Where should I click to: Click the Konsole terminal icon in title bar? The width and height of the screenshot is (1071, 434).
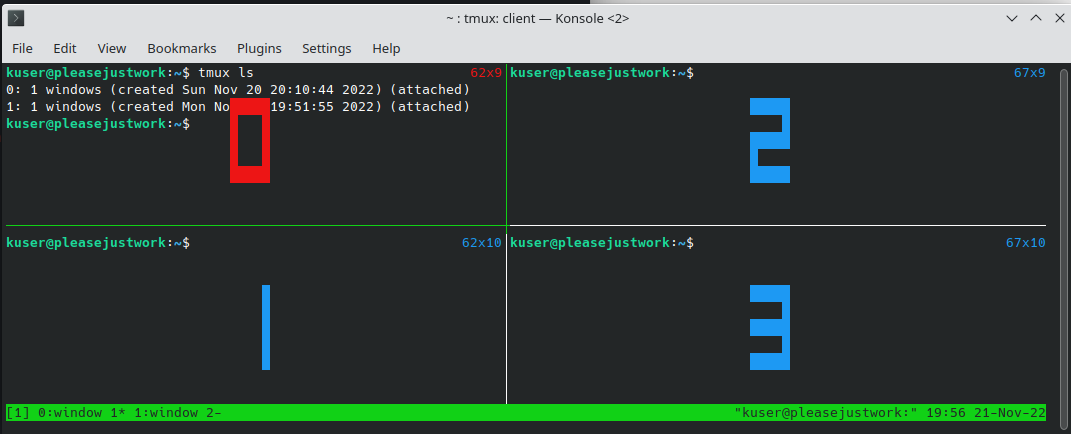click(x=16, y=18)
